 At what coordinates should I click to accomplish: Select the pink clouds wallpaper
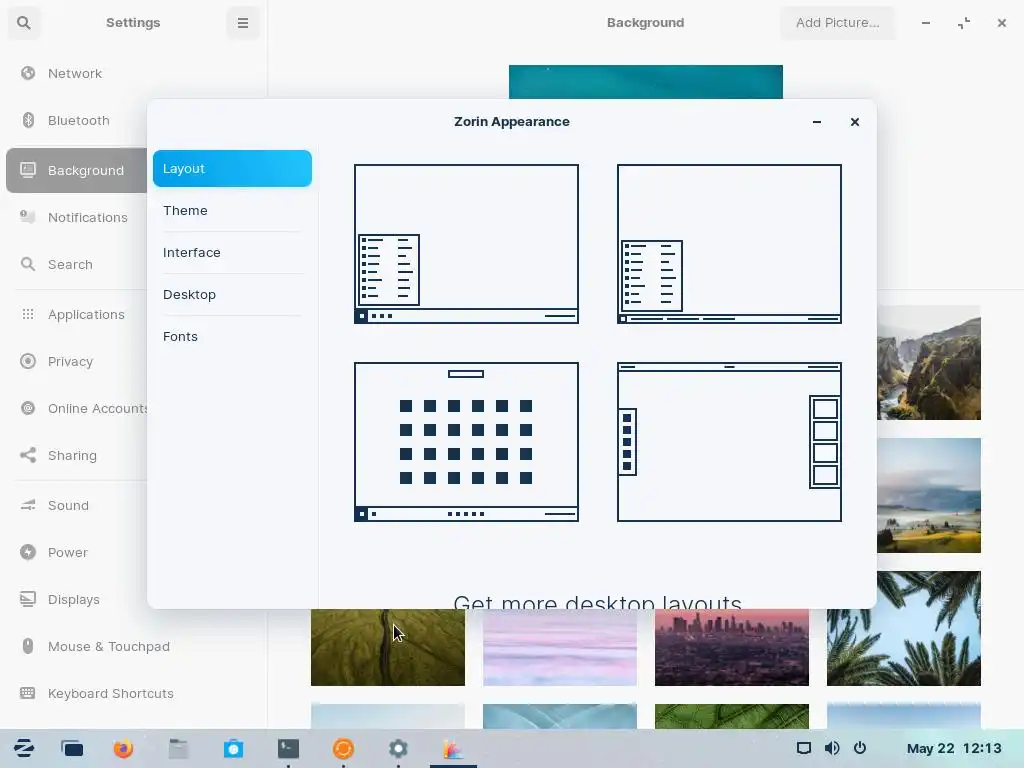(x=560, y=647)
